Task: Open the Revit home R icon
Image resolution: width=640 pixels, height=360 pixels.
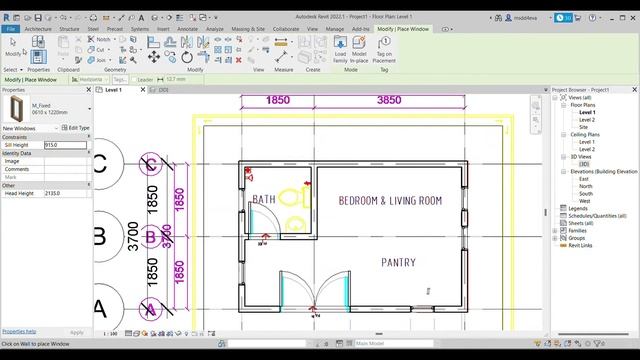Action: tap(6, 18)
